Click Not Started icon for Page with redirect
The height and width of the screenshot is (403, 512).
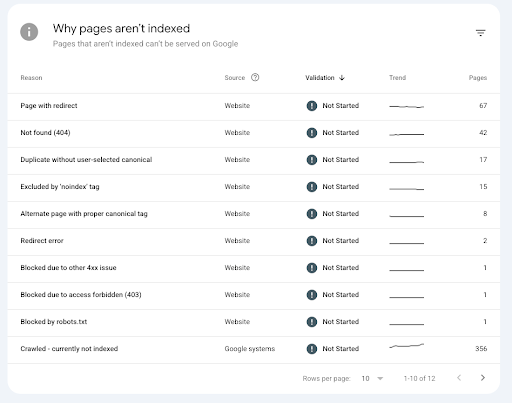[x=312, y=106]
